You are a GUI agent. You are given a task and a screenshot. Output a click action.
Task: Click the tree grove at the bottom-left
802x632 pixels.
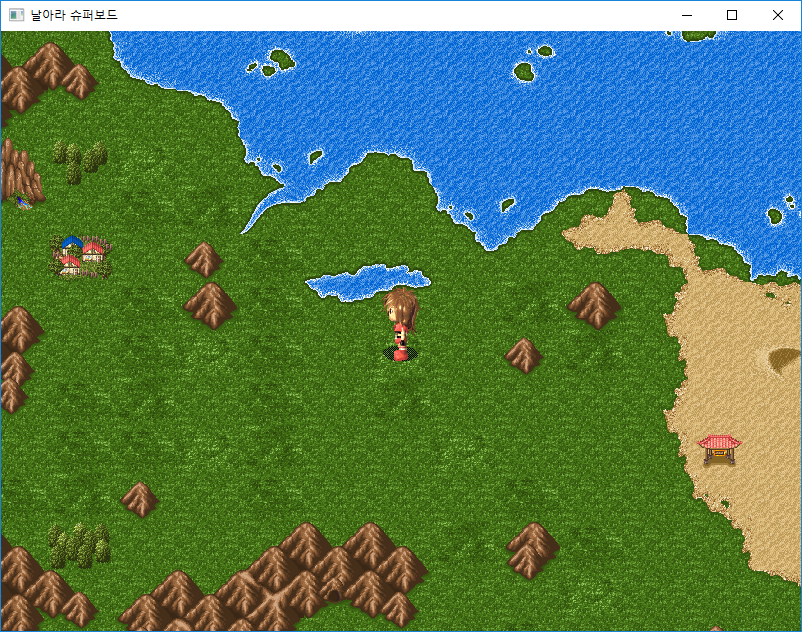[79, 545]
